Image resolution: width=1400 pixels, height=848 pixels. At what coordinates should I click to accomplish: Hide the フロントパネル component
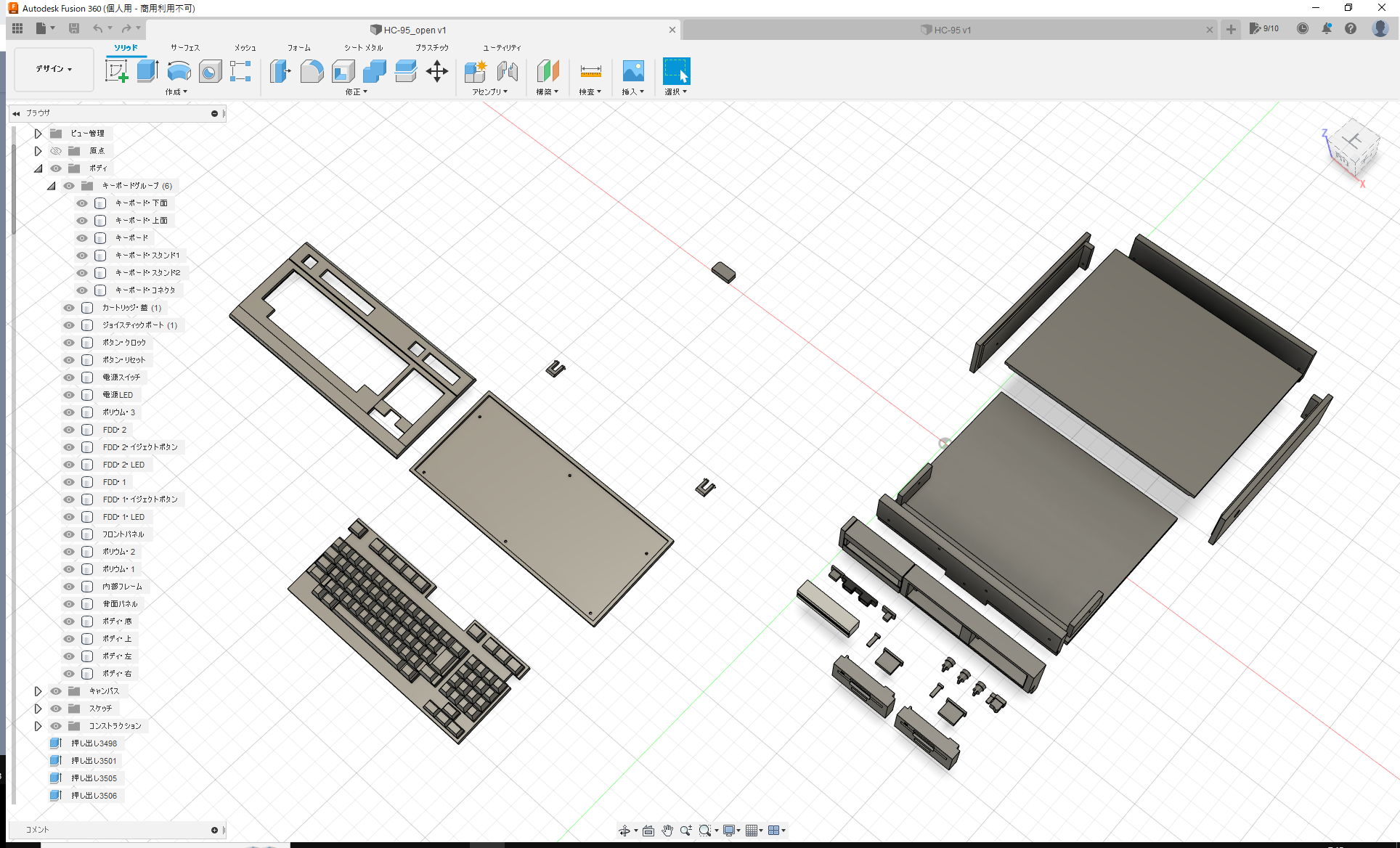click(x=68, y=534)
